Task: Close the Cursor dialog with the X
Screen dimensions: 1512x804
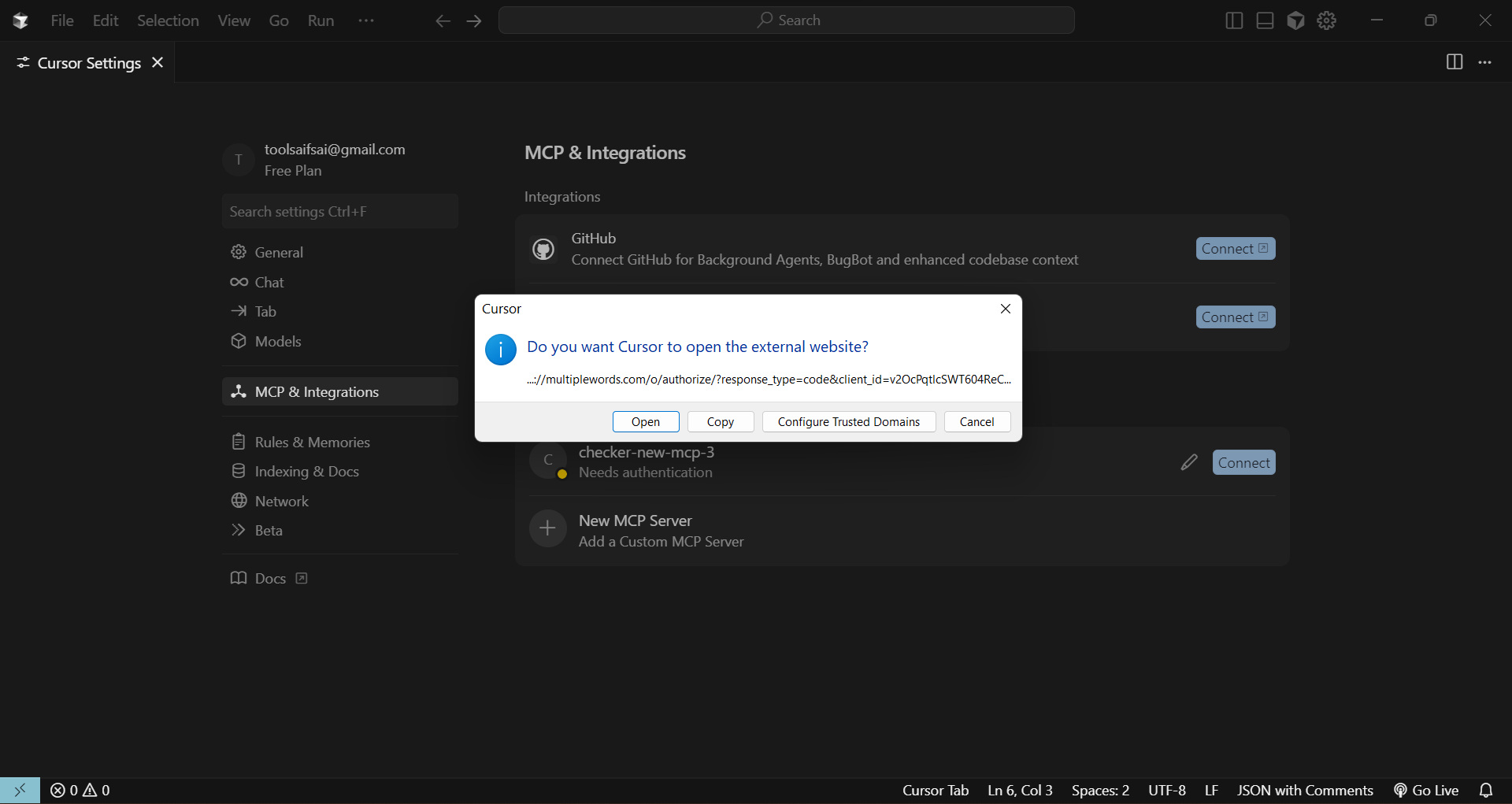Action: [1006, 309]
